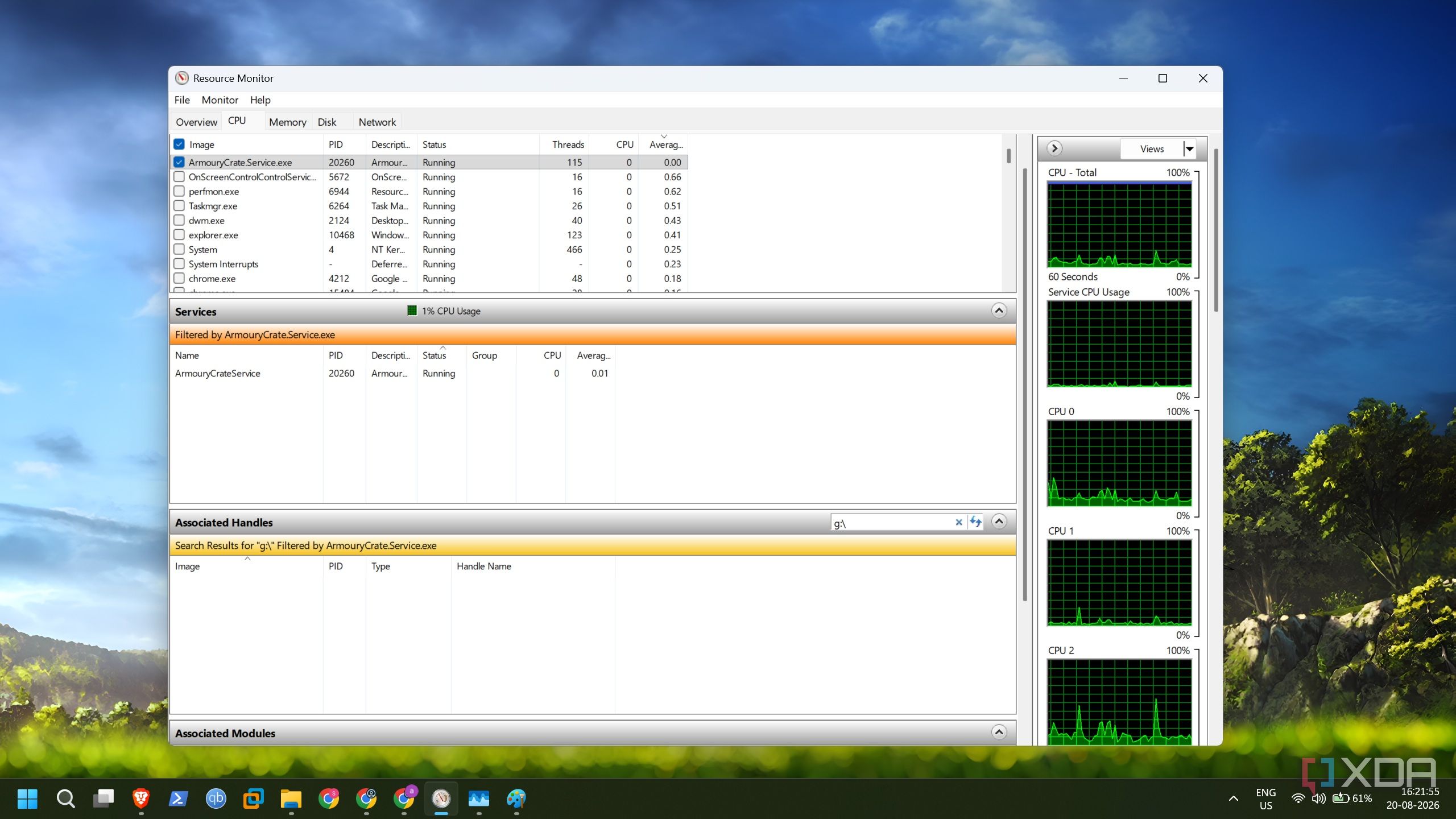This screenshot has height=819, width=1456.
Task: Click the Resource Monitor title bar icon
Action: point(181,78)
